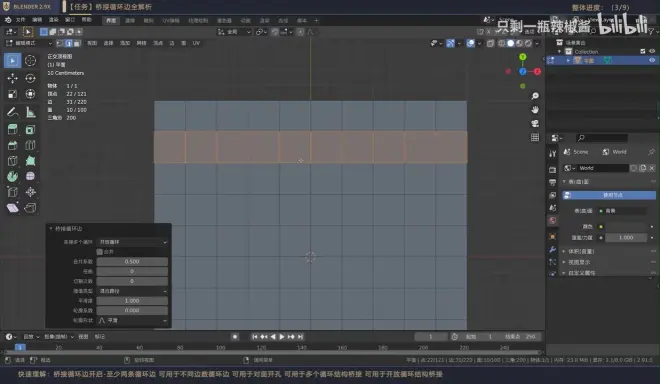
Task: Activate the 3D Cursor tool
Action: [30, 61]
